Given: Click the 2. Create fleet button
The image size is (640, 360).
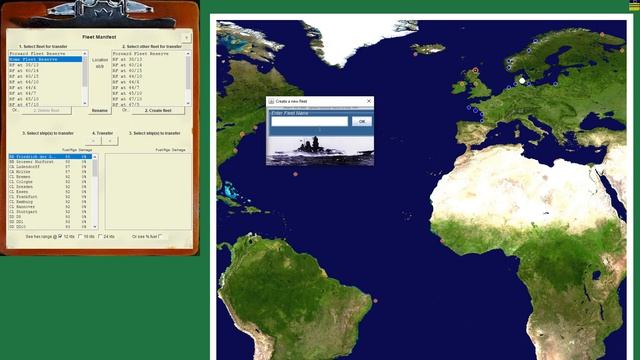Looking at the screenshot, I should coord(158,111).
